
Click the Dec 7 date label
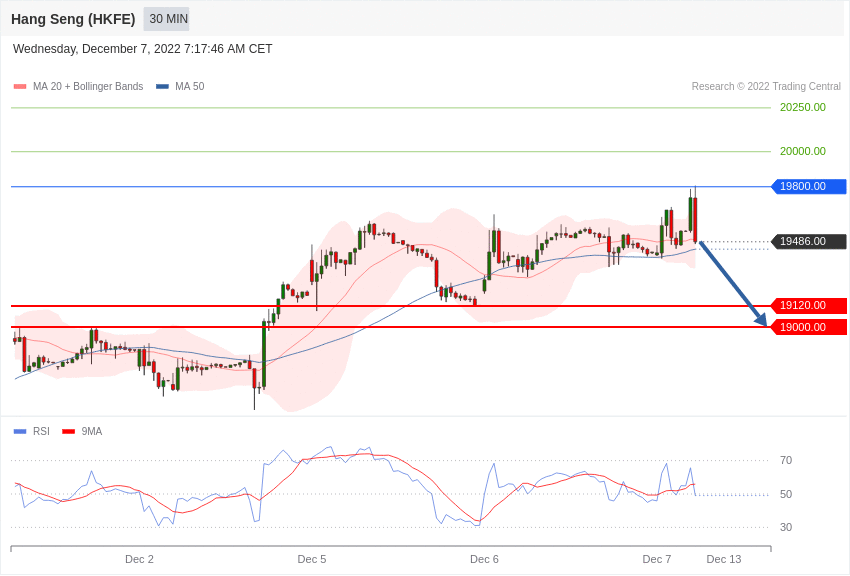(x=656, y=559)
